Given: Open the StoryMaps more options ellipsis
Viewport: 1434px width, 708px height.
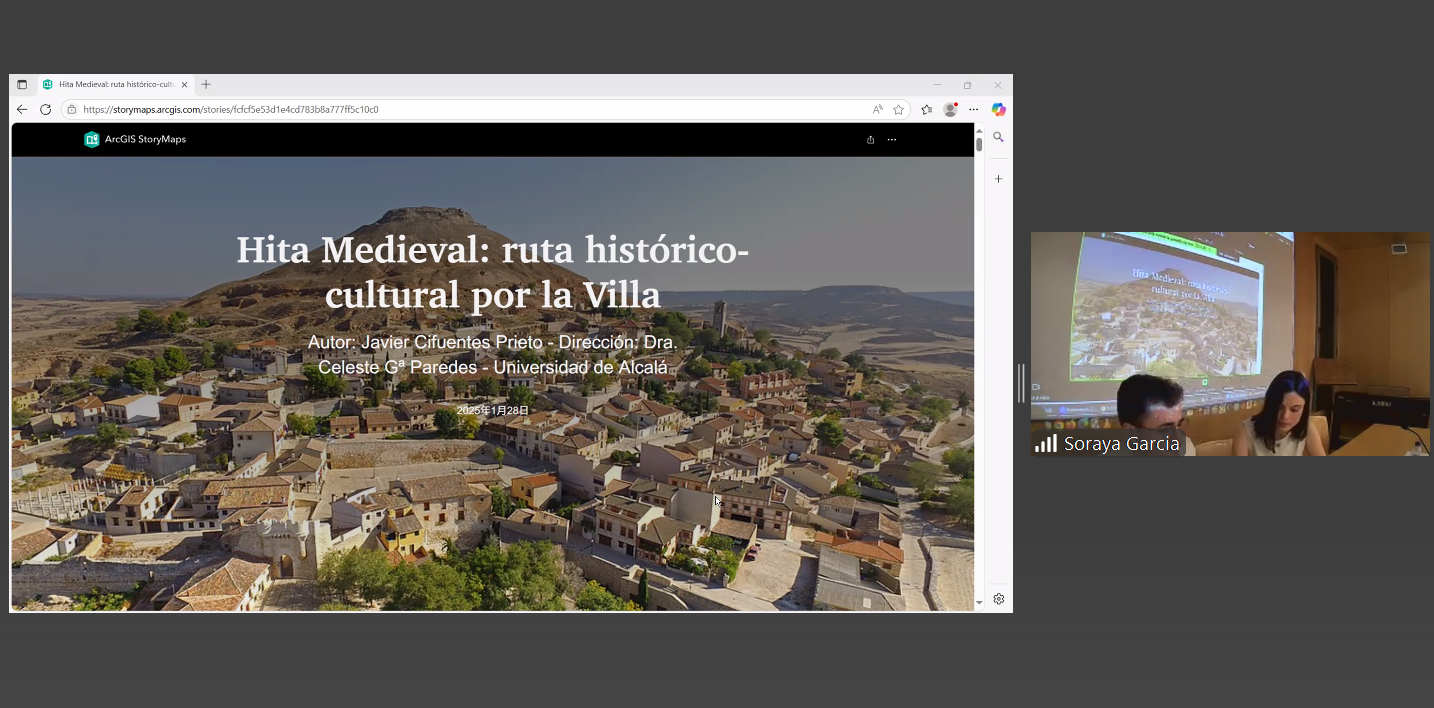Looking at the screenshot, I should click(892, 140).
